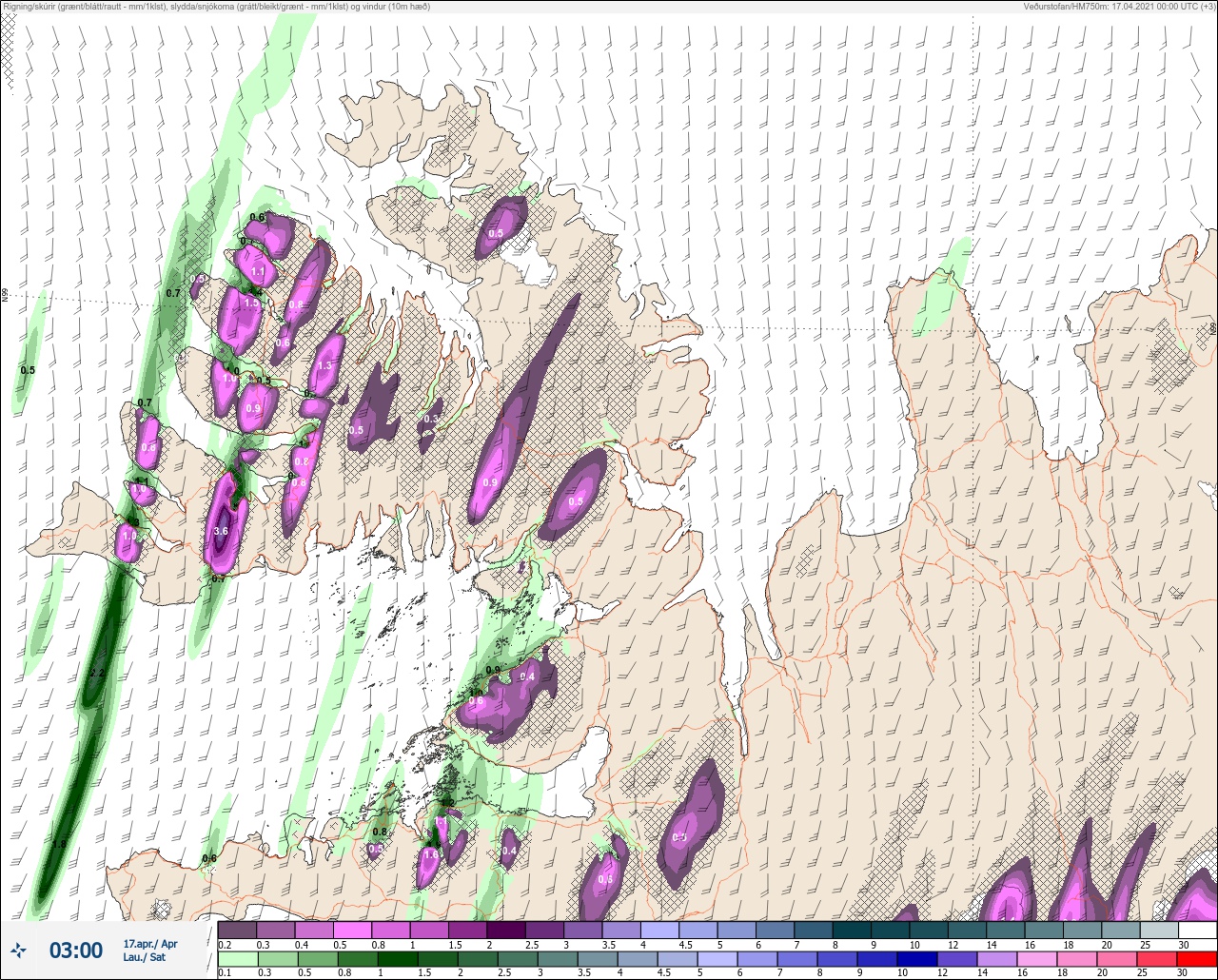Click the 1.6 snowfall value near the south coast
The width and height of the screenshot is (1218, 980).
tap(430, 854)
